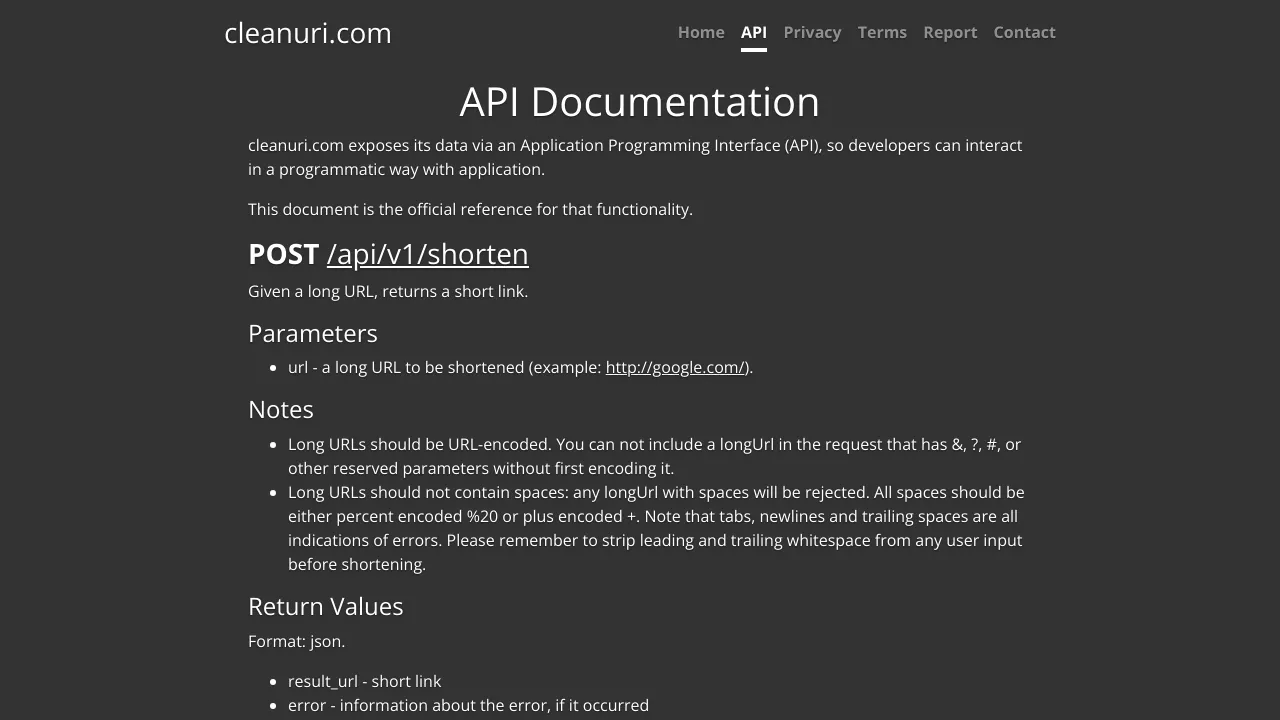1280x720 pixels.
Task: Click the intro paragraph starting 'cleanuri.com exposes its data'
Action: [635, 157]
